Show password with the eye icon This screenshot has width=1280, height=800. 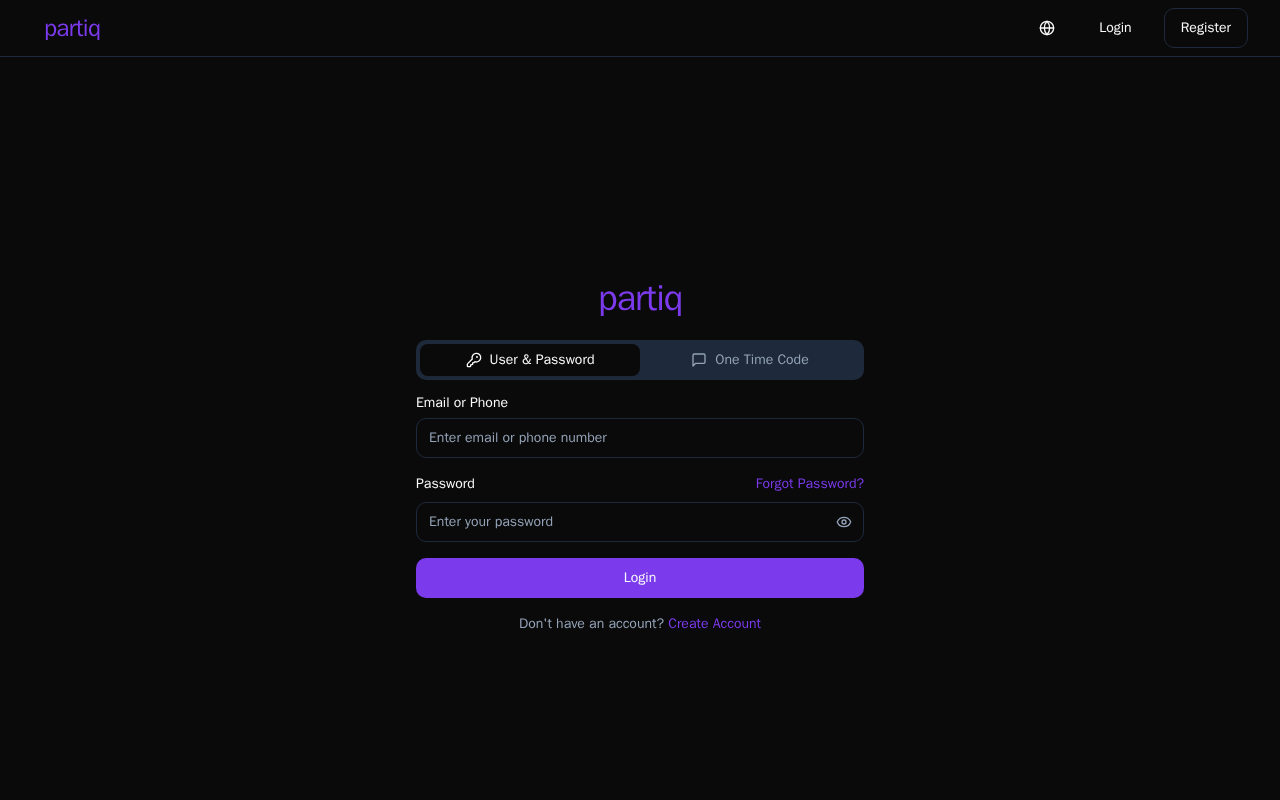[x=844, y=522]
